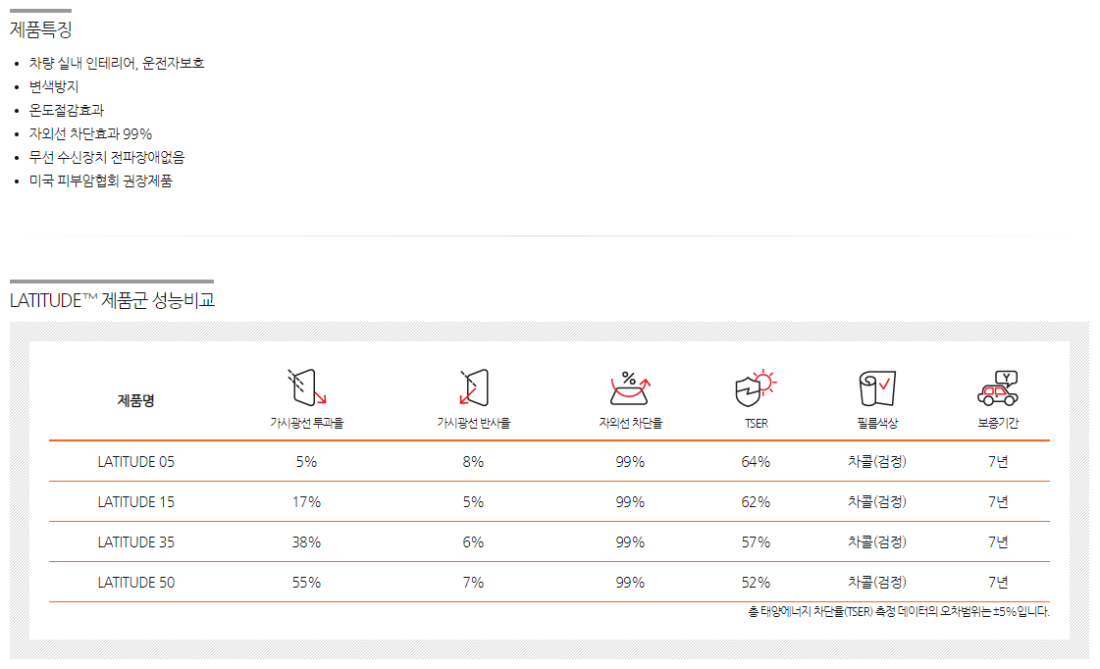Click the 8% reflectance value
The image size is (1100, 669).
(x=474, y=461)
